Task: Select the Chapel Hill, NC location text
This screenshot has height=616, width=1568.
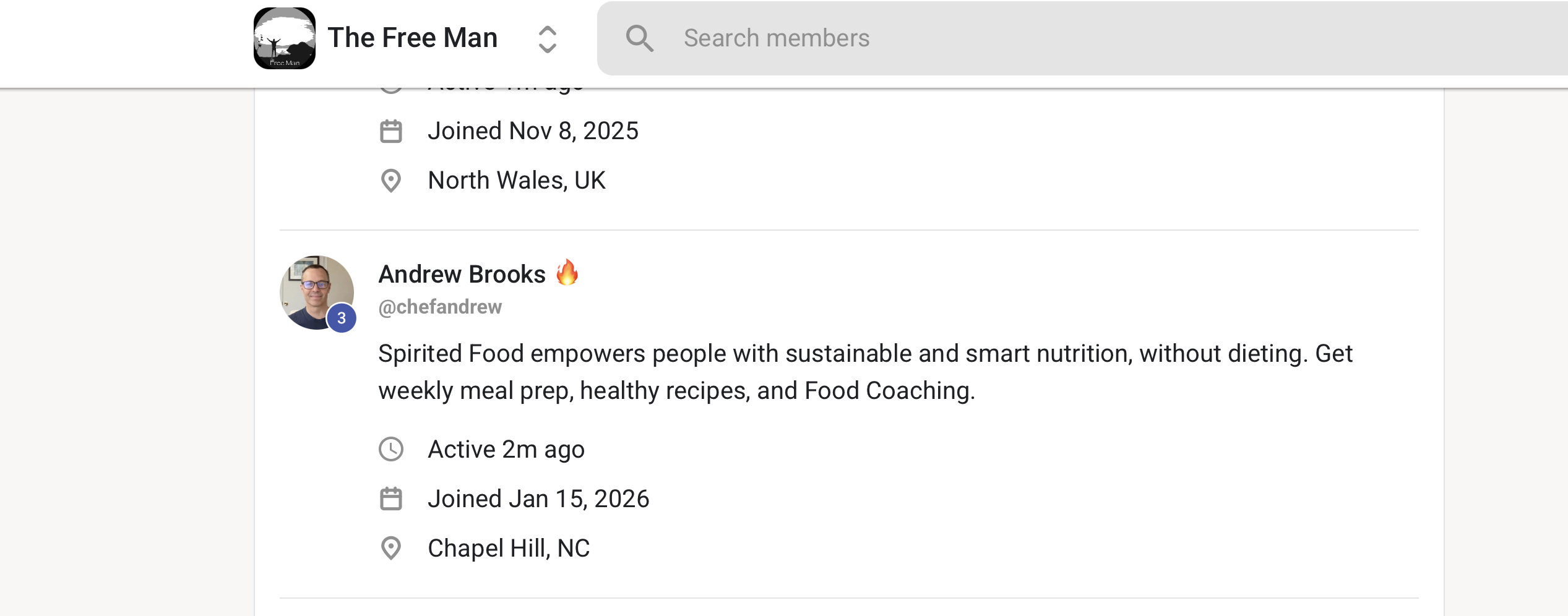Action: click(x=509, y=548)
